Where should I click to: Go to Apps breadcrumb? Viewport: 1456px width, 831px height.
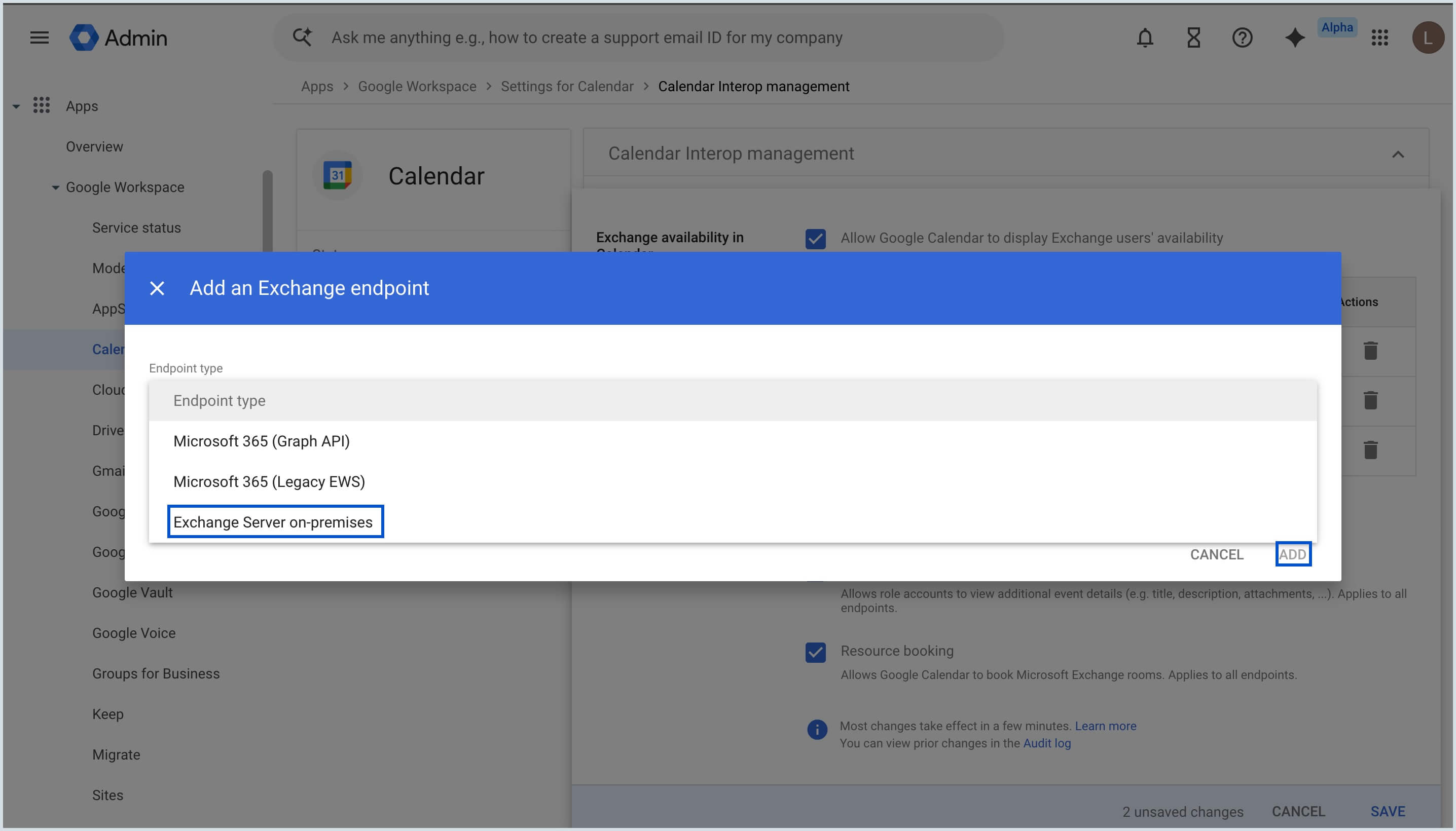[317, 86]
